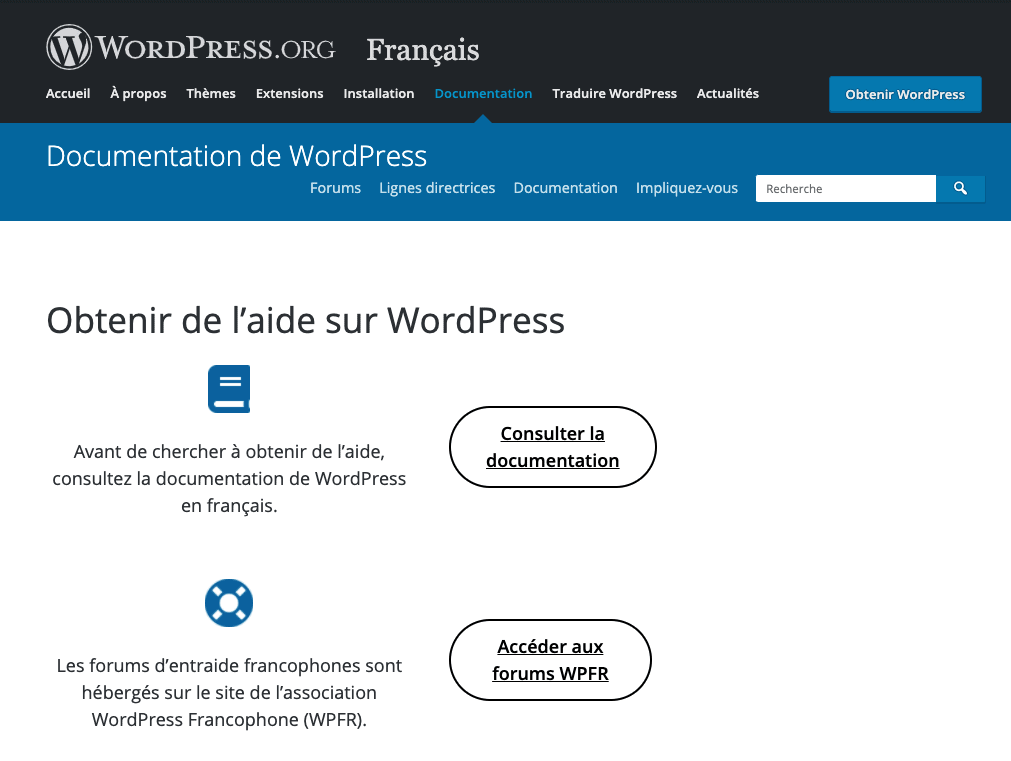This screenshot has height=761, width=1011.
Task: Click the Français site title
Action: click(x=423, y=50)
